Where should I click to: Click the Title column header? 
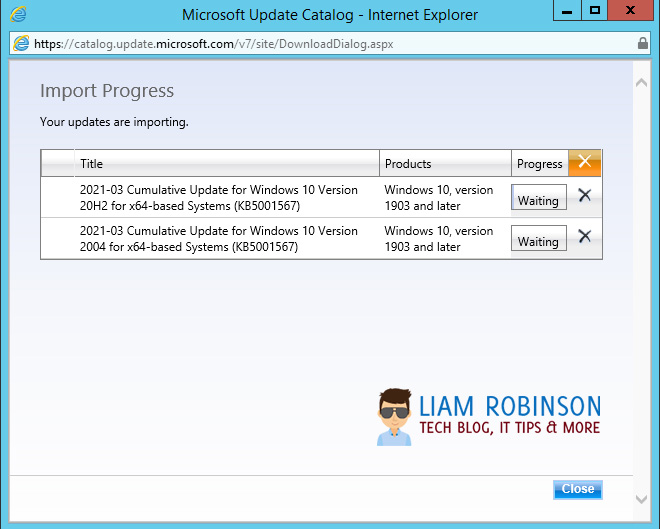pos(227,163)
